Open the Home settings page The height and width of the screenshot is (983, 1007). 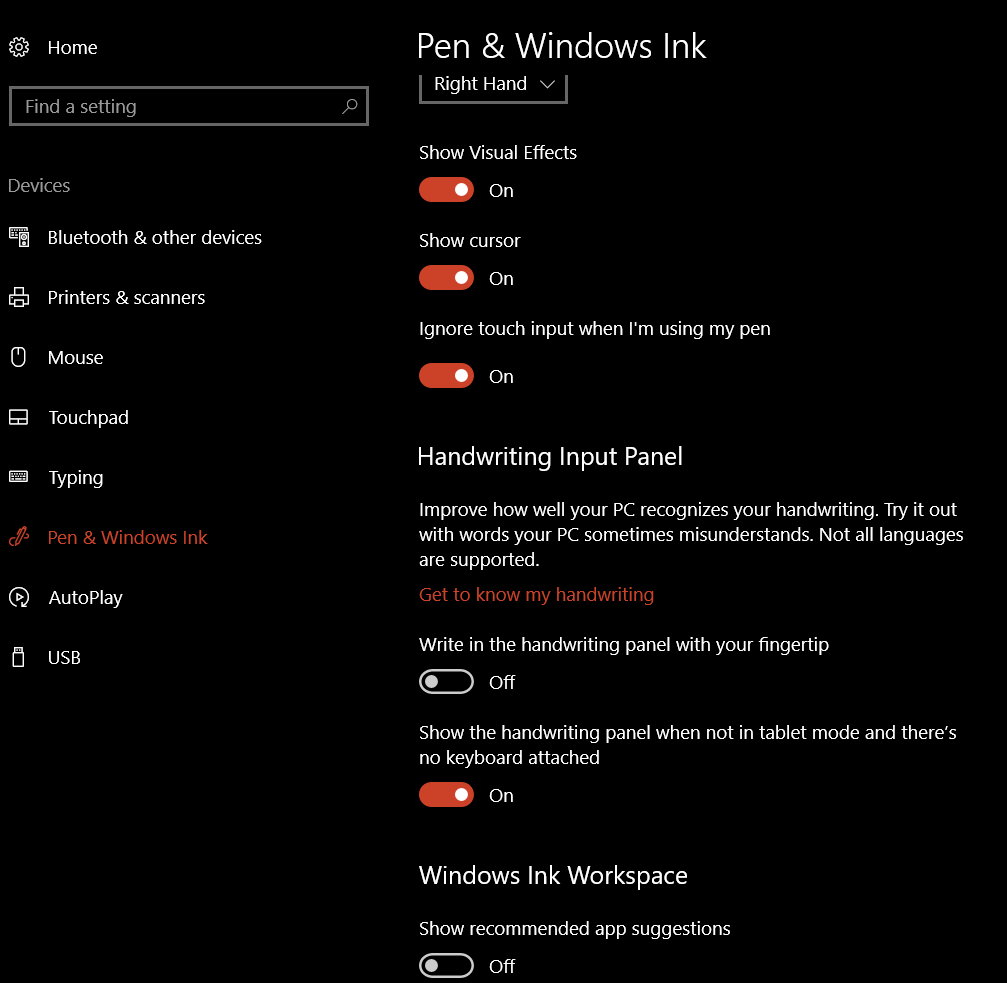click(x=72, y=47)
